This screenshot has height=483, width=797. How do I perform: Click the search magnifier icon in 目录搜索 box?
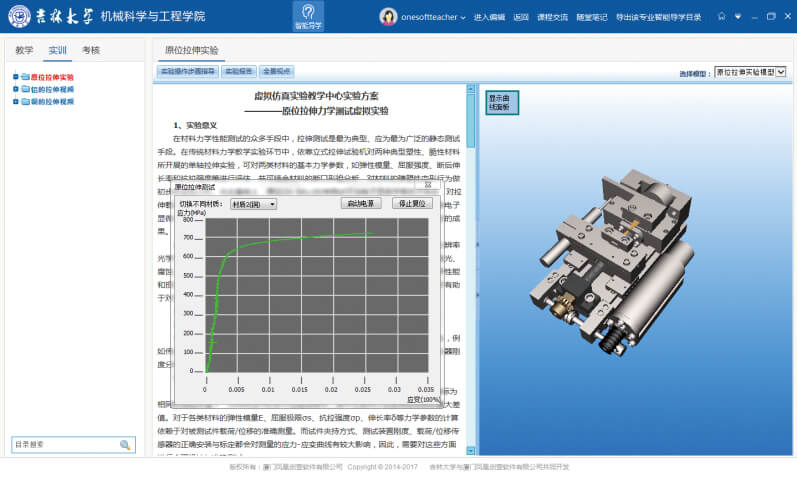pos(125,445)
